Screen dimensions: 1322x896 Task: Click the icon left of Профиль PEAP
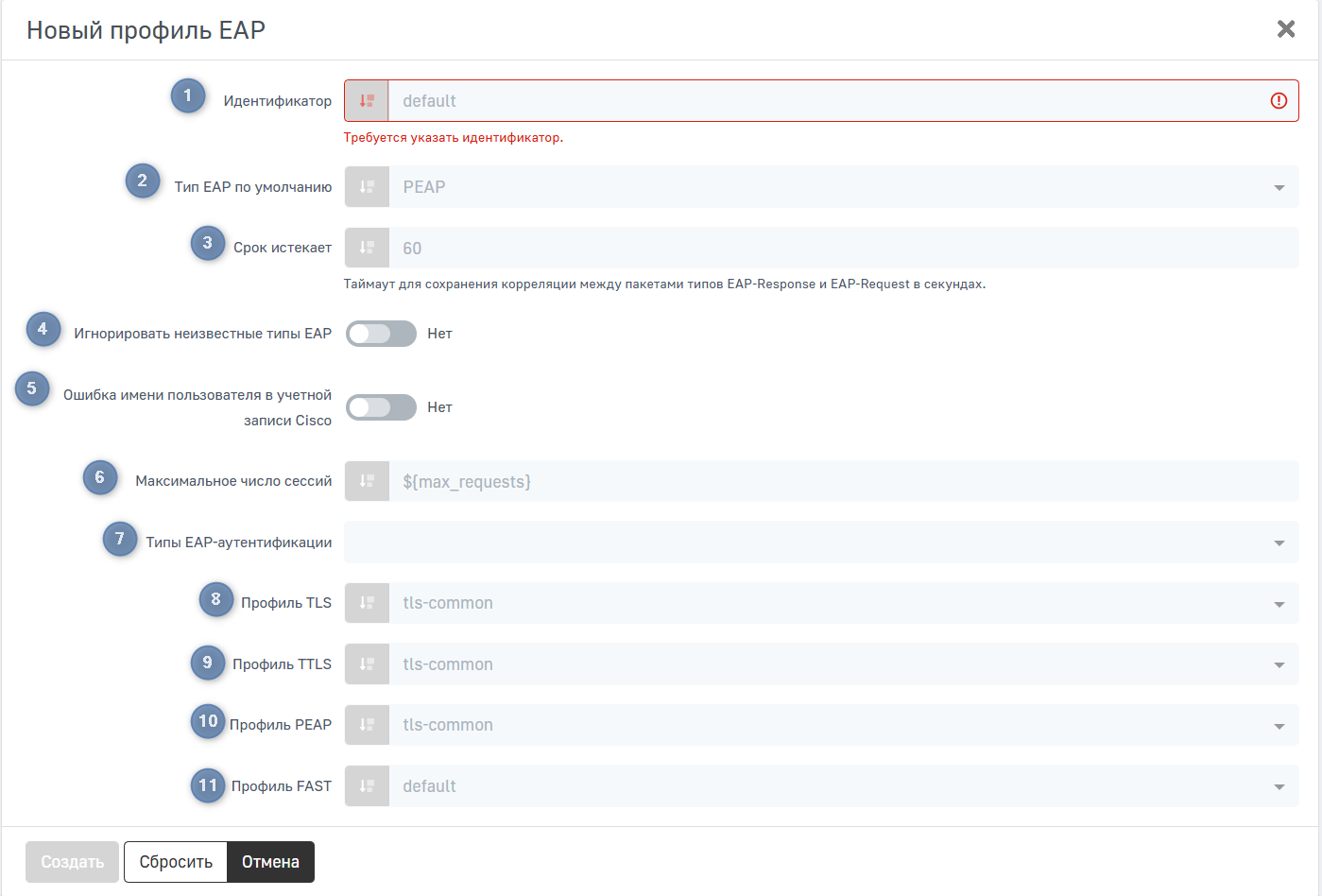click(367, 725)
